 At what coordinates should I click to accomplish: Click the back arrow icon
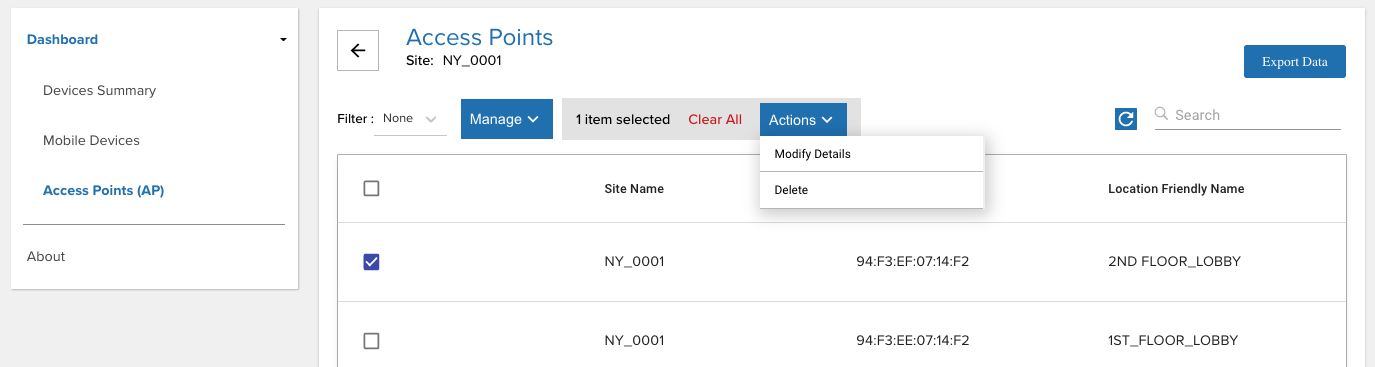(x=358, y=51)
